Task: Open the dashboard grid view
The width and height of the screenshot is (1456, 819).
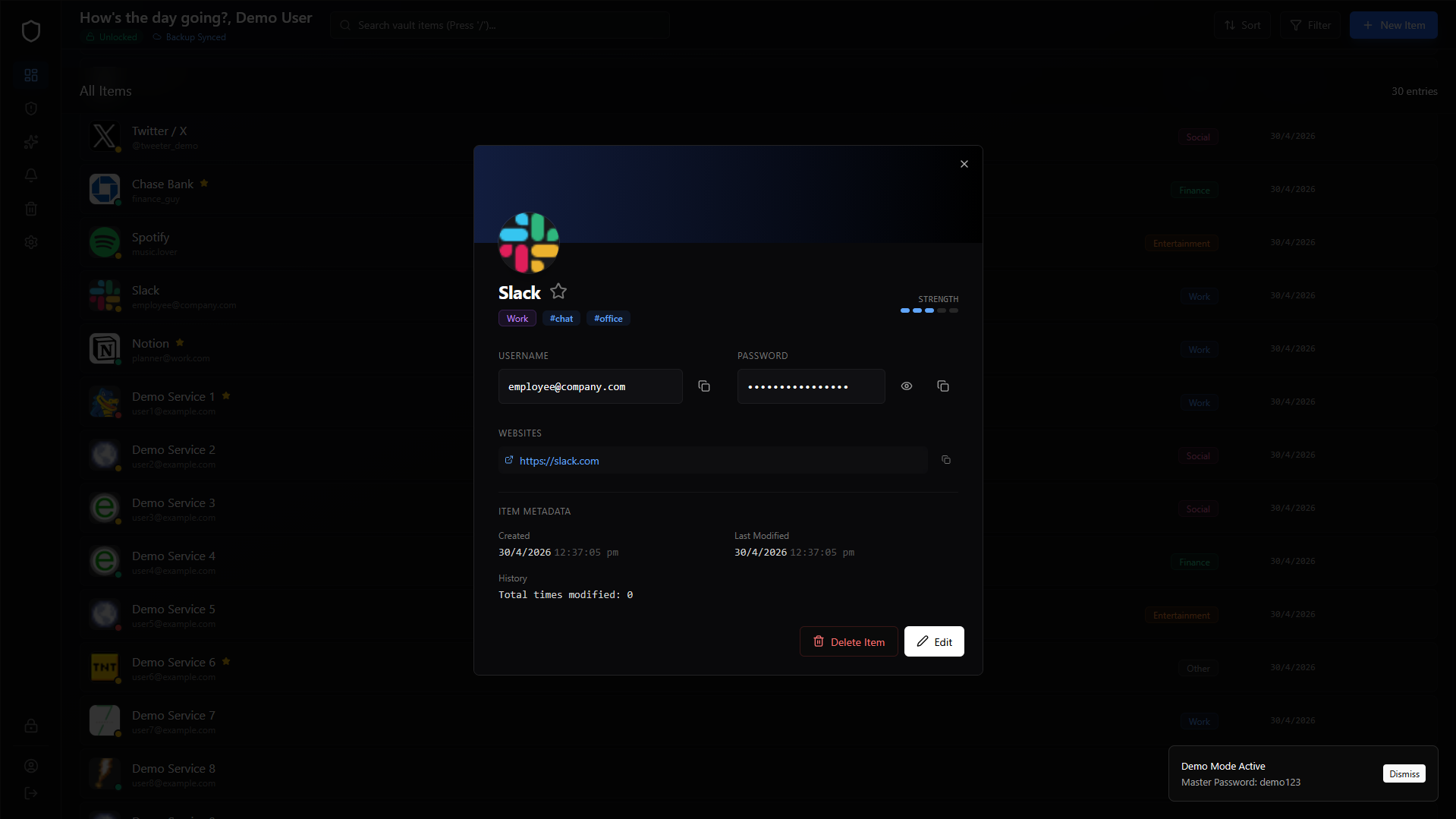Action: tap(31, 75)
